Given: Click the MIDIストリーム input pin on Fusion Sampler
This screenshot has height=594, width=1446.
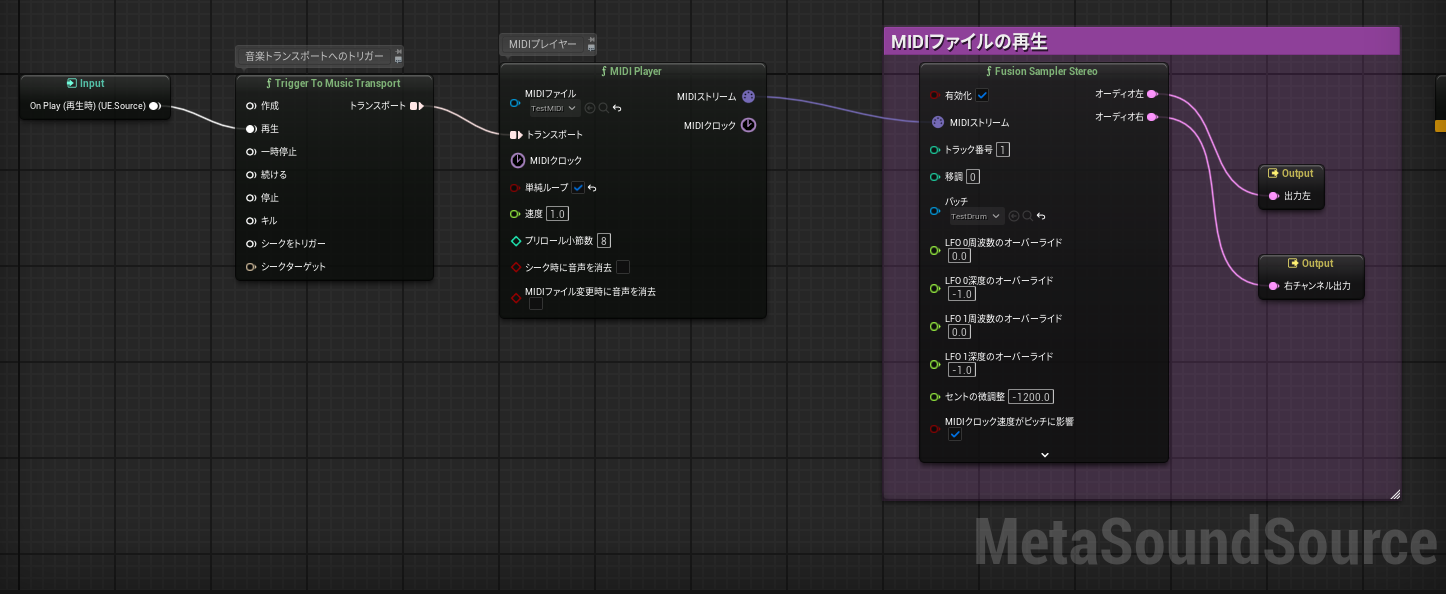Looking at the screenshot, I should pyautogui.click(x=937, y=123).
